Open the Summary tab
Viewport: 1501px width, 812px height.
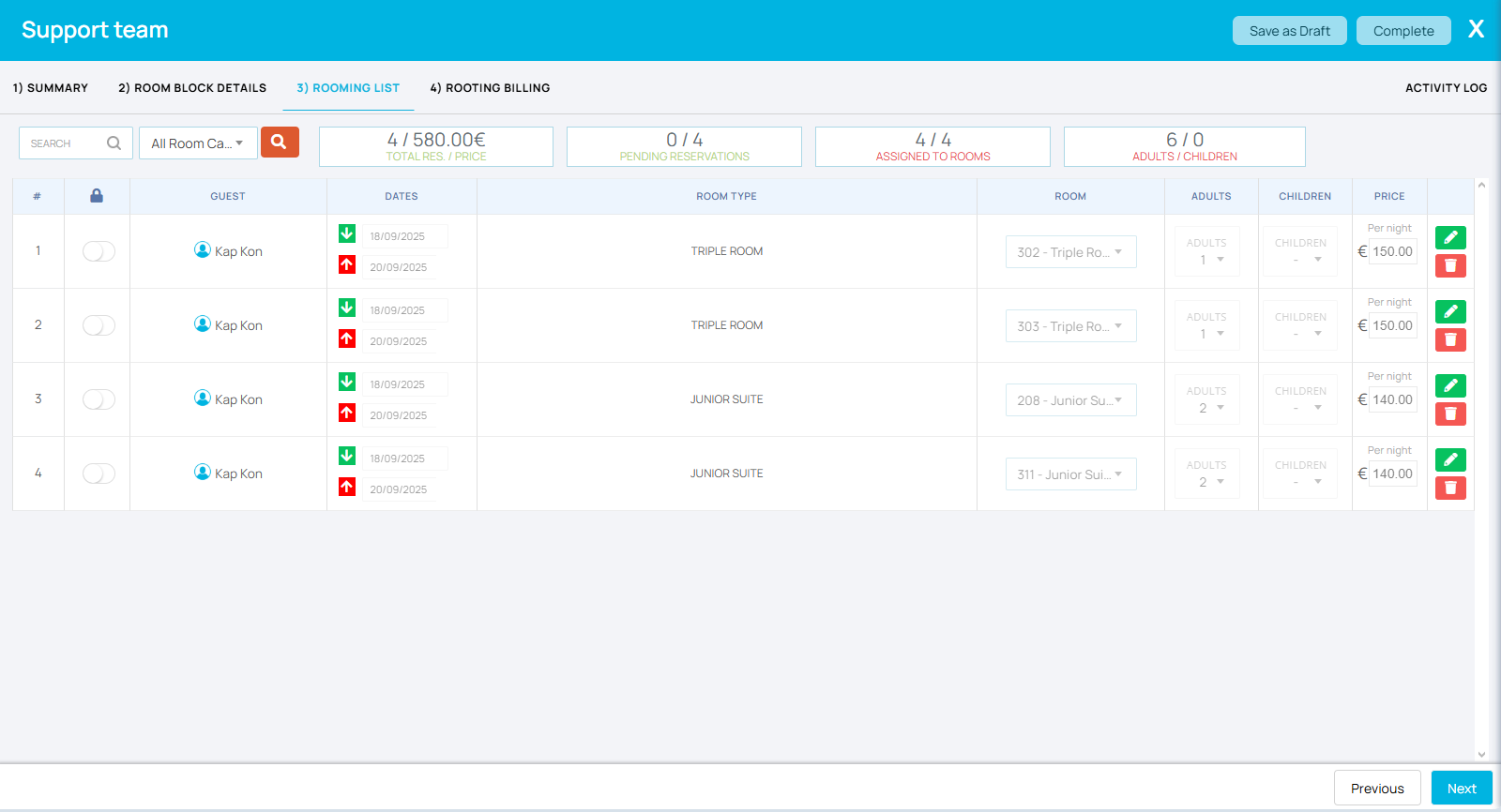click(51, 88)
